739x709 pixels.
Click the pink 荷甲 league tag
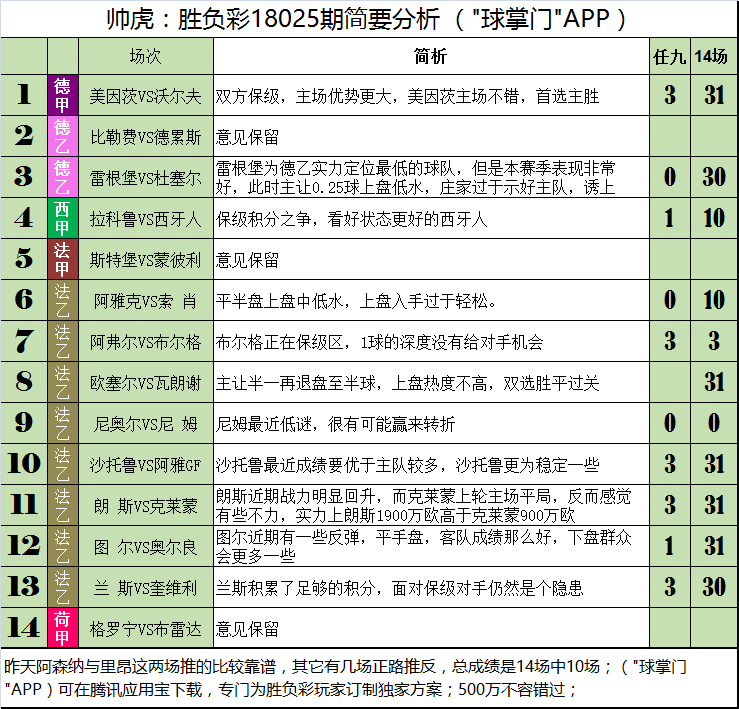pyautogui.click(x=63, y=628)
